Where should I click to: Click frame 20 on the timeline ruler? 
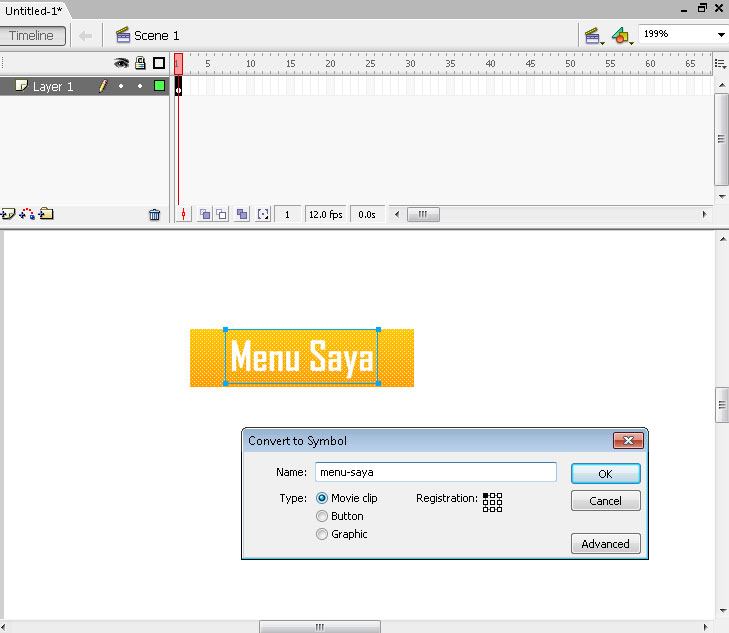(x=330, y=64)
